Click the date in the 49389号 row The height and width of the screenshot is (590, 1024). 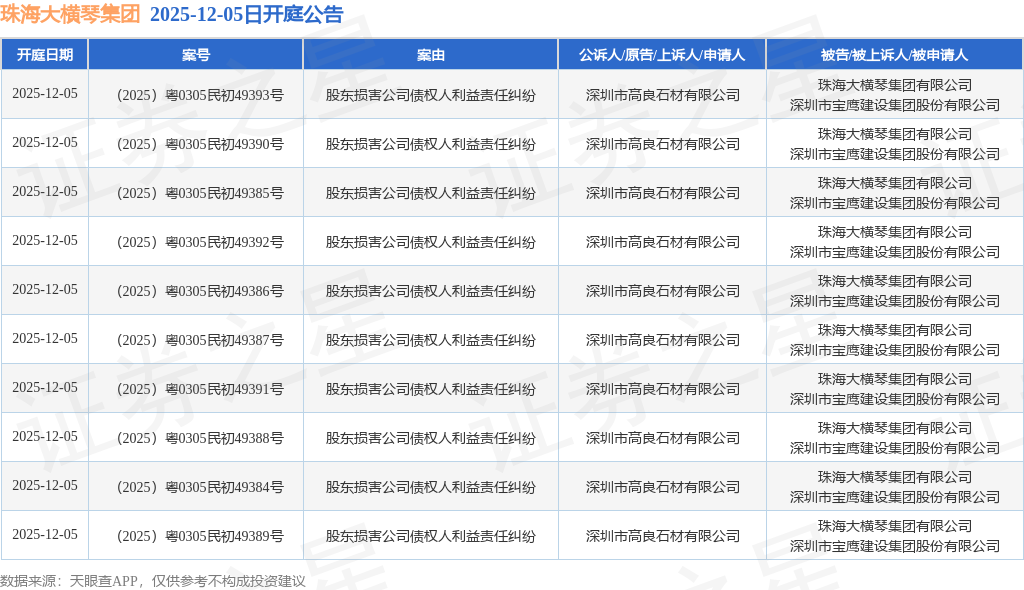click(x=44, y=534)
